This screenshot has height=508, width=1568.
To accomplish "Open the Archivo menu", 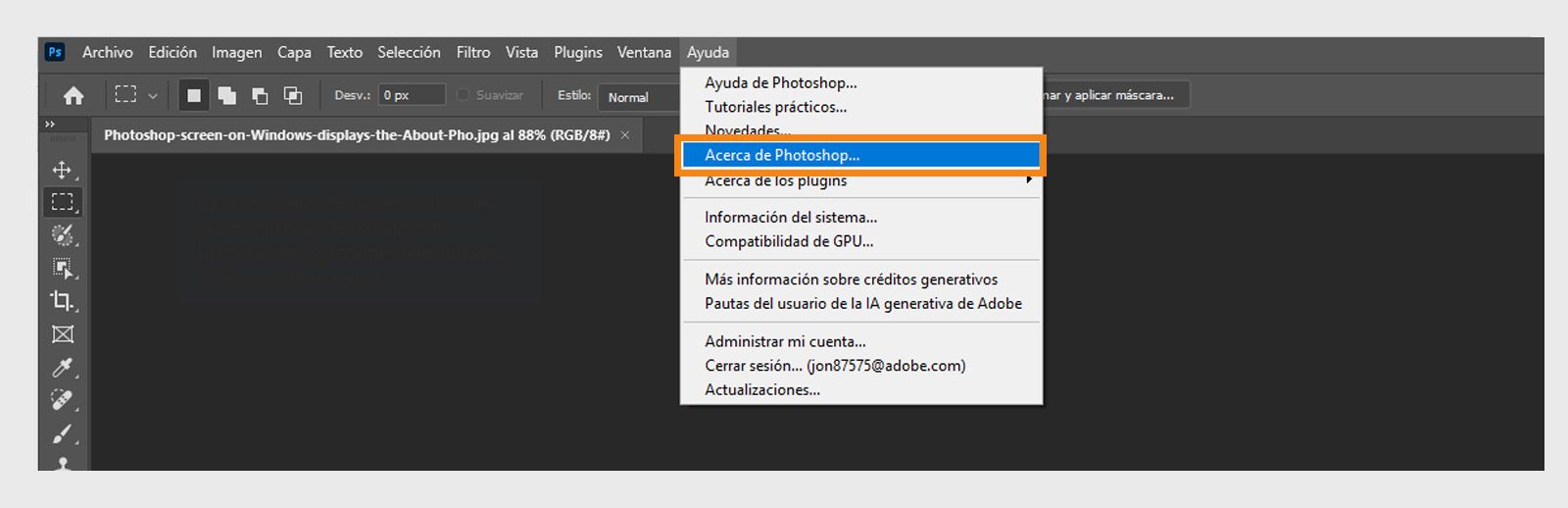I will 107,52.
